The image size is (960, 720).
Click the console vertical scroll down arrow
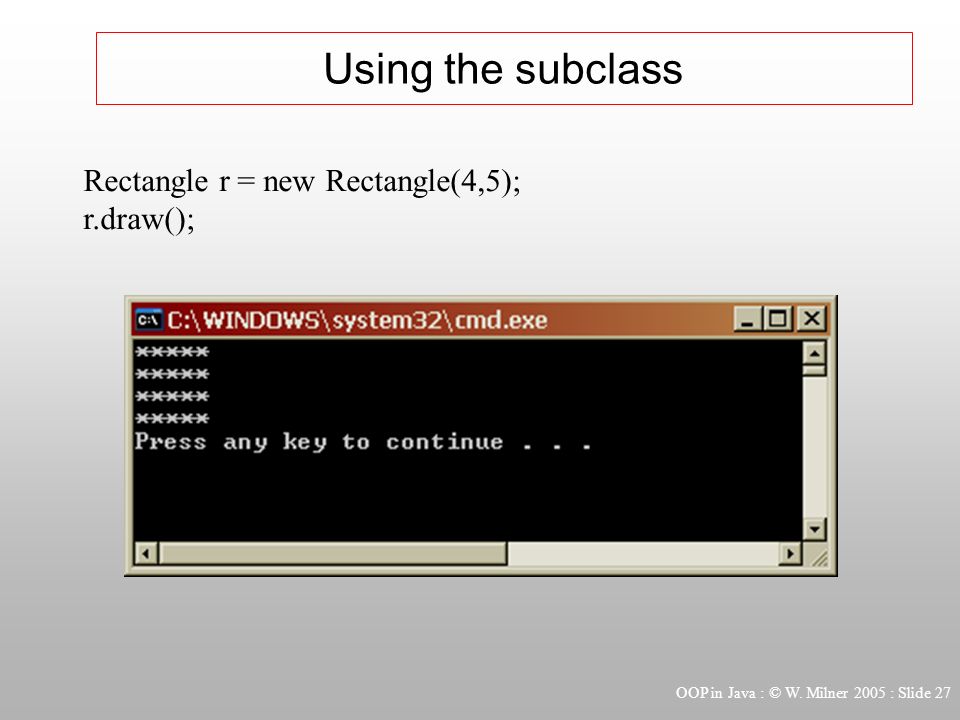814,529
